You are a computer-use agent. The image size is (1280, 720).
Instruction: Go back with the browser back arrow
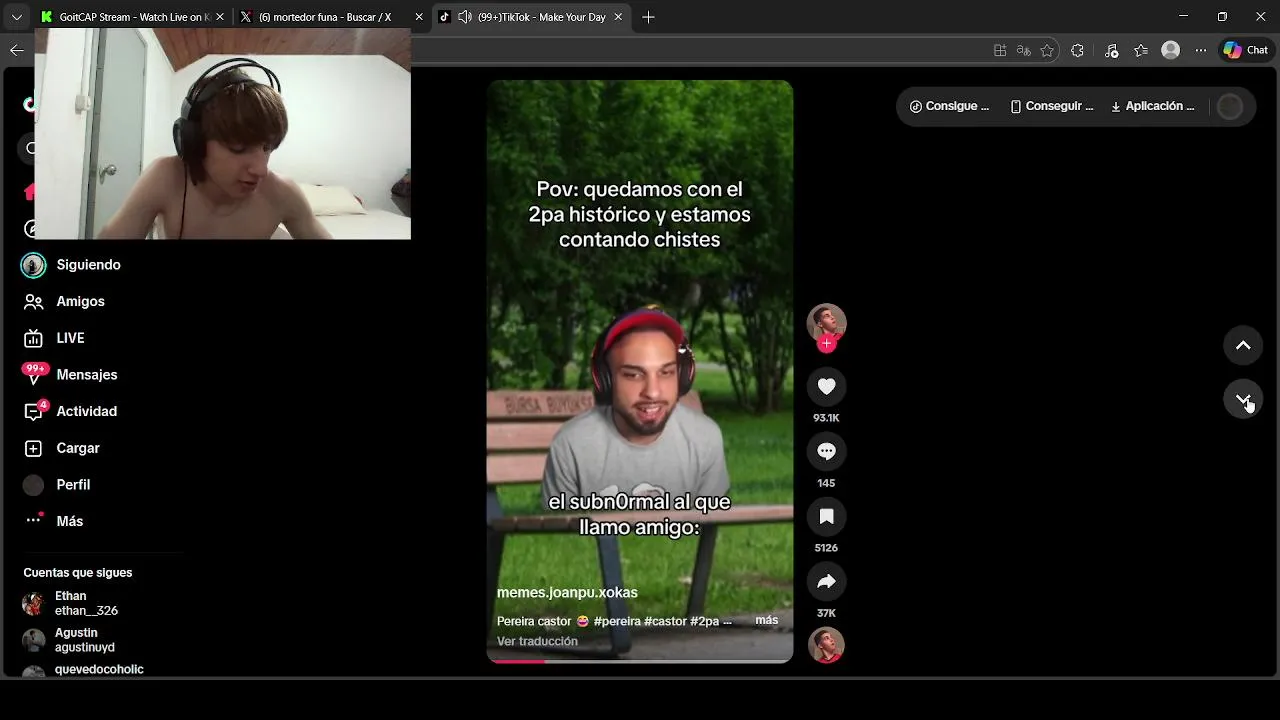point(16,50)
